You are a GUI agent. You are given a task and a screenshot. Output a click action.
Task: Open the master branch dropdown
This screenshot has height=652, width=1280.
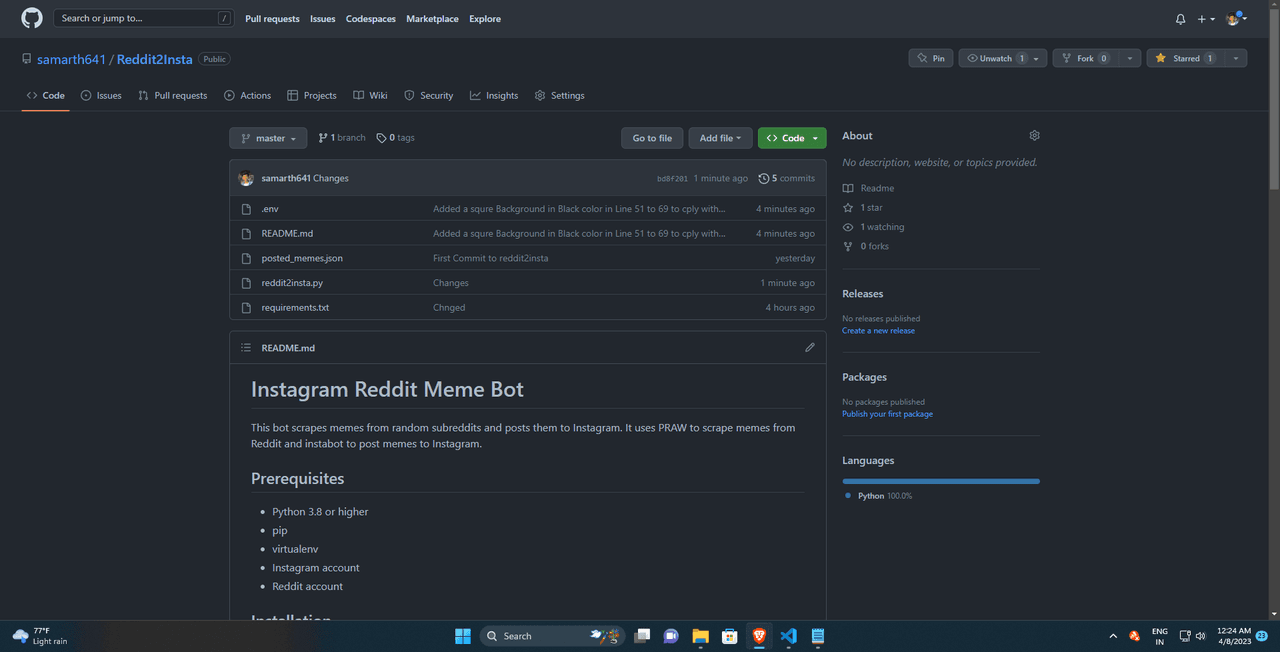(268, 138)
